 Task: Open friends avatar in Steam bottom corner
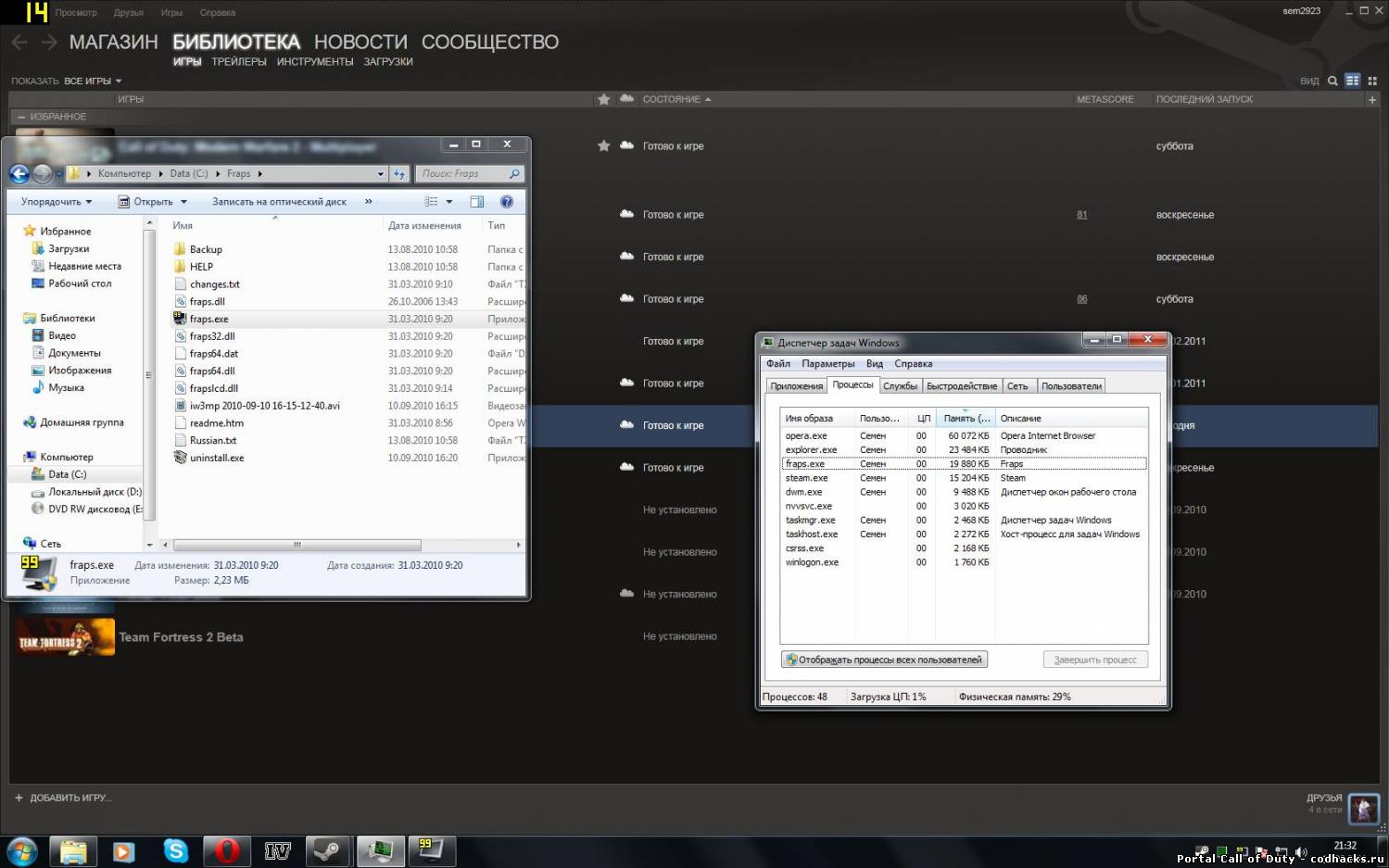click(x=1363, y=809)
